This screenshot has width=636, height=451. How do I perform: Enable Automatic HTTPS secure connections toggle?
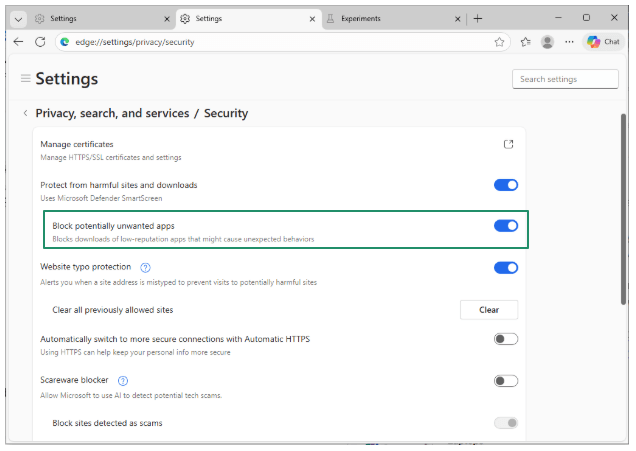506,339
